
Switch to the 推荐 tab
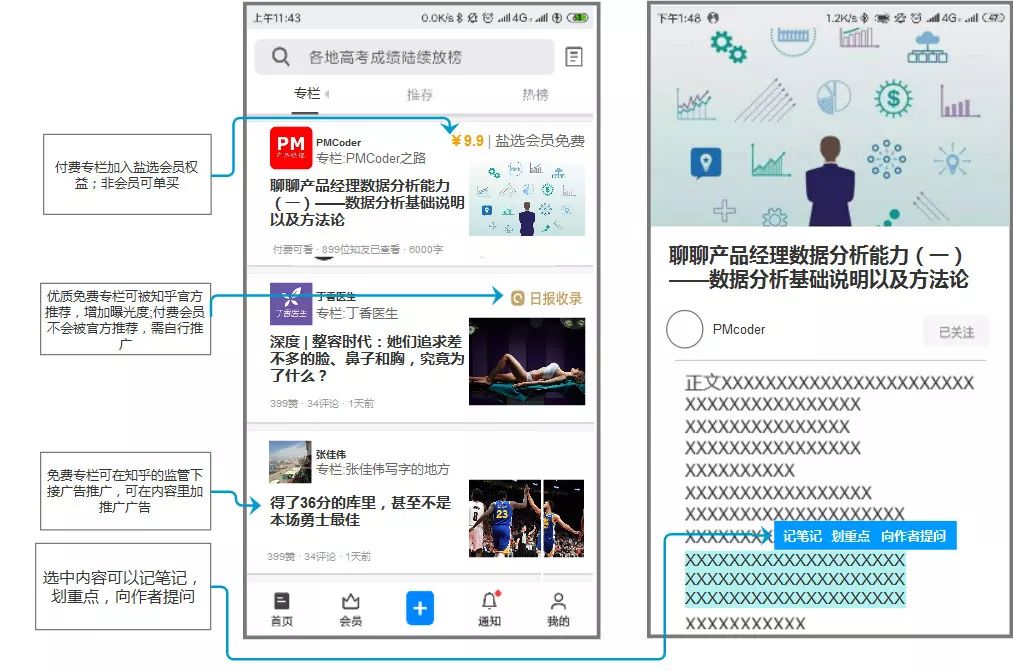point(420,95)
